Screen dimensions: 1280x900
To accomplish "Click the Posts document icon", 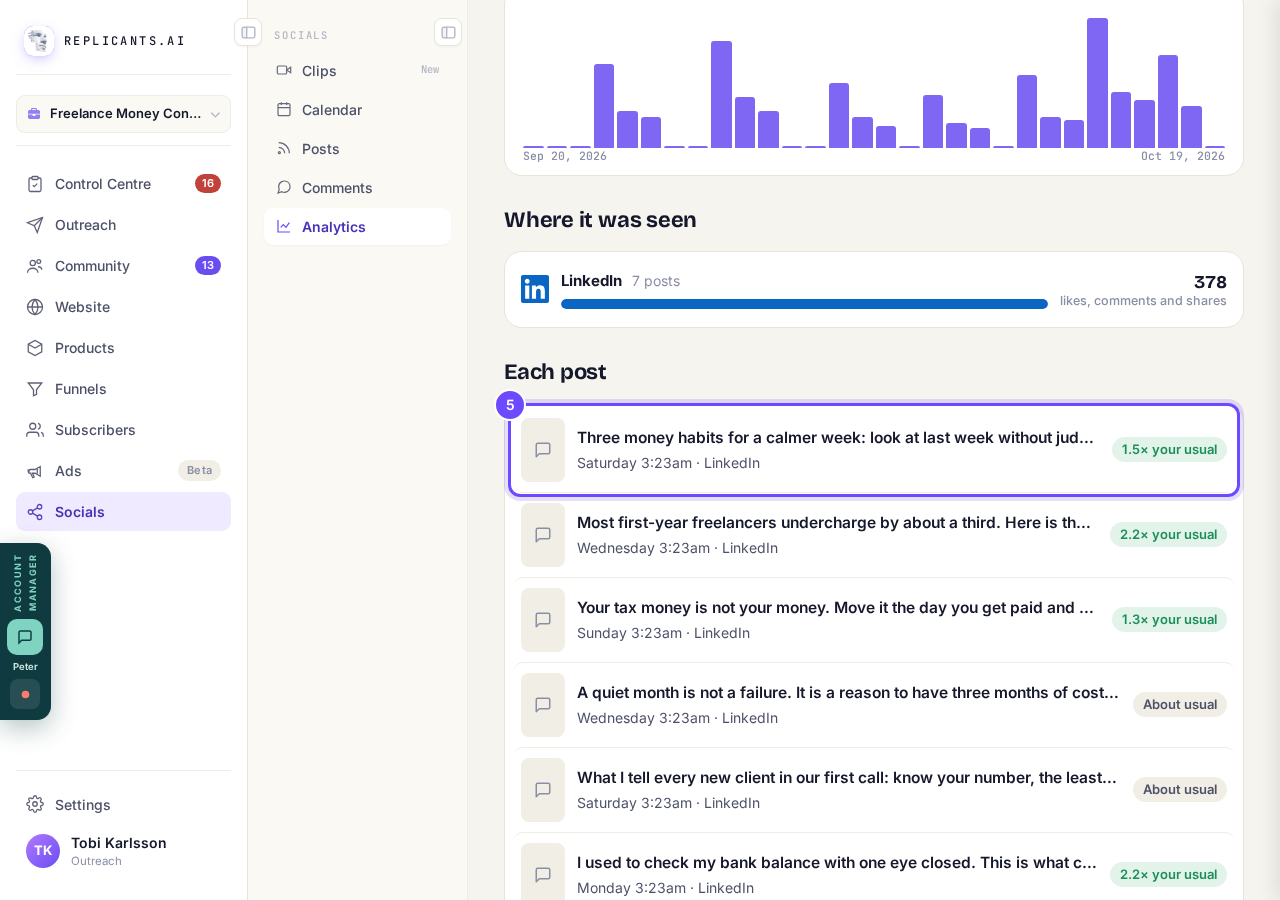I will click(x=284, y=148).
